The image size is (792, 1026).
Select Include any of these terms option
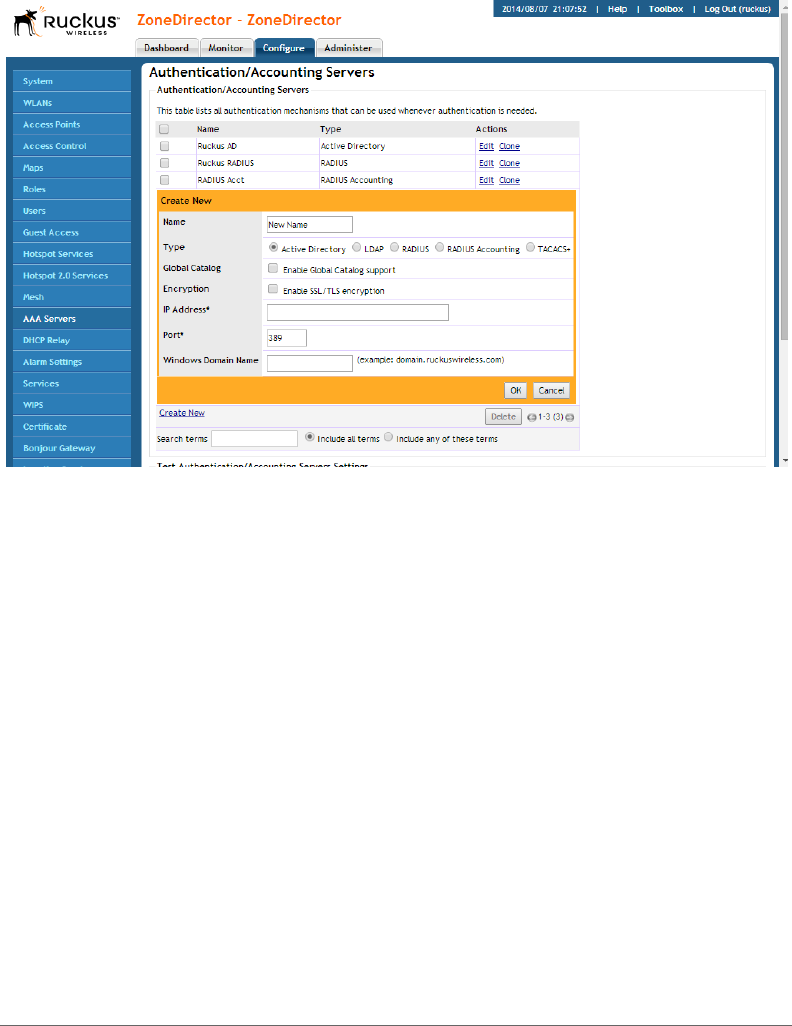click(x=389, y=437)
